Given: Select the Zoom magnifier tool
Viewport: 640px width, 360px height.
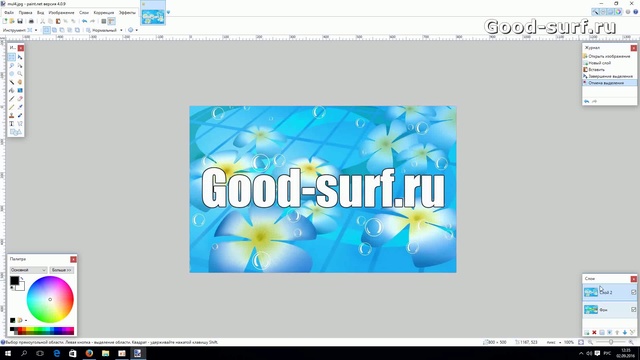Looking at the screenshot, I should (x=20, y=73).
